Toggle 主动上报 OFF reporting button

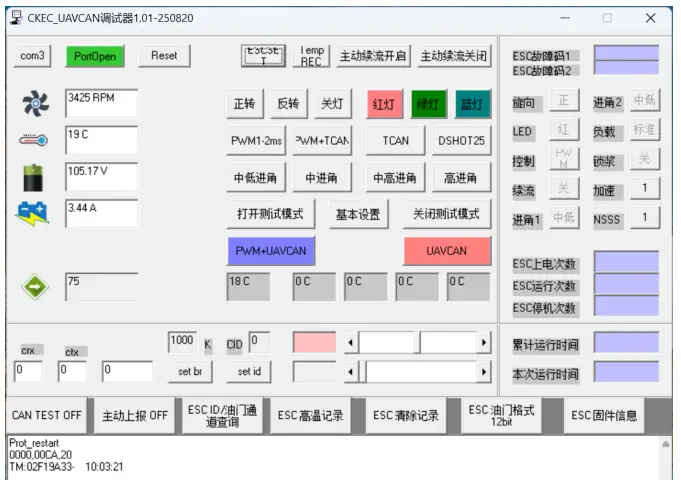click(x=135, y=416)
